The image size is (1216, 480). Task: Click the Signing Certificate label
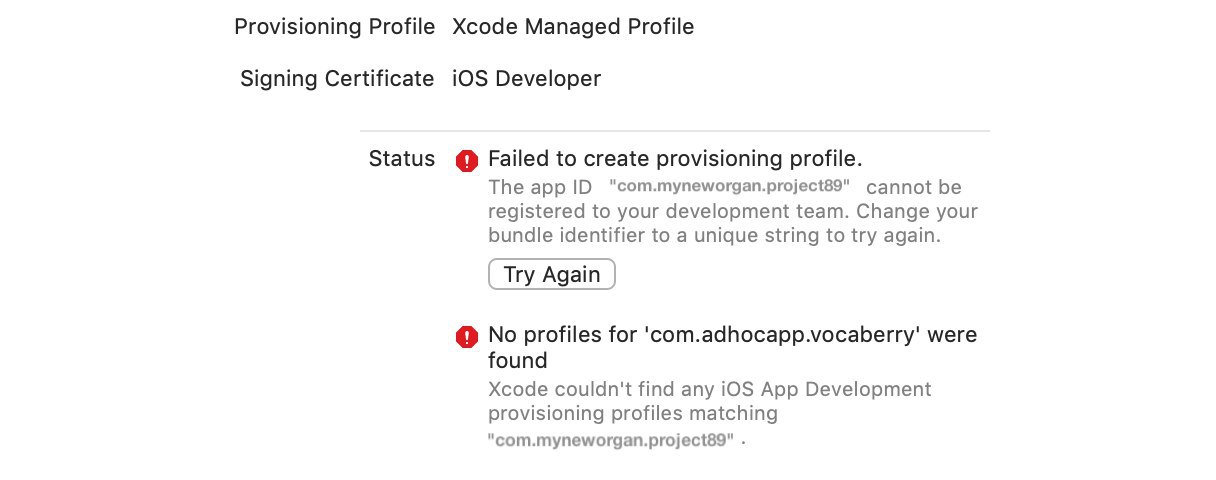pos(337,79)
